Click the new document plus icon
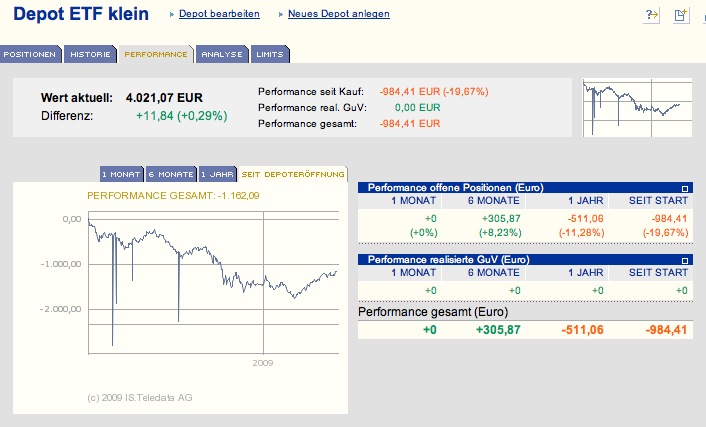Screen dimensions: 706x427 pos(681,15)
